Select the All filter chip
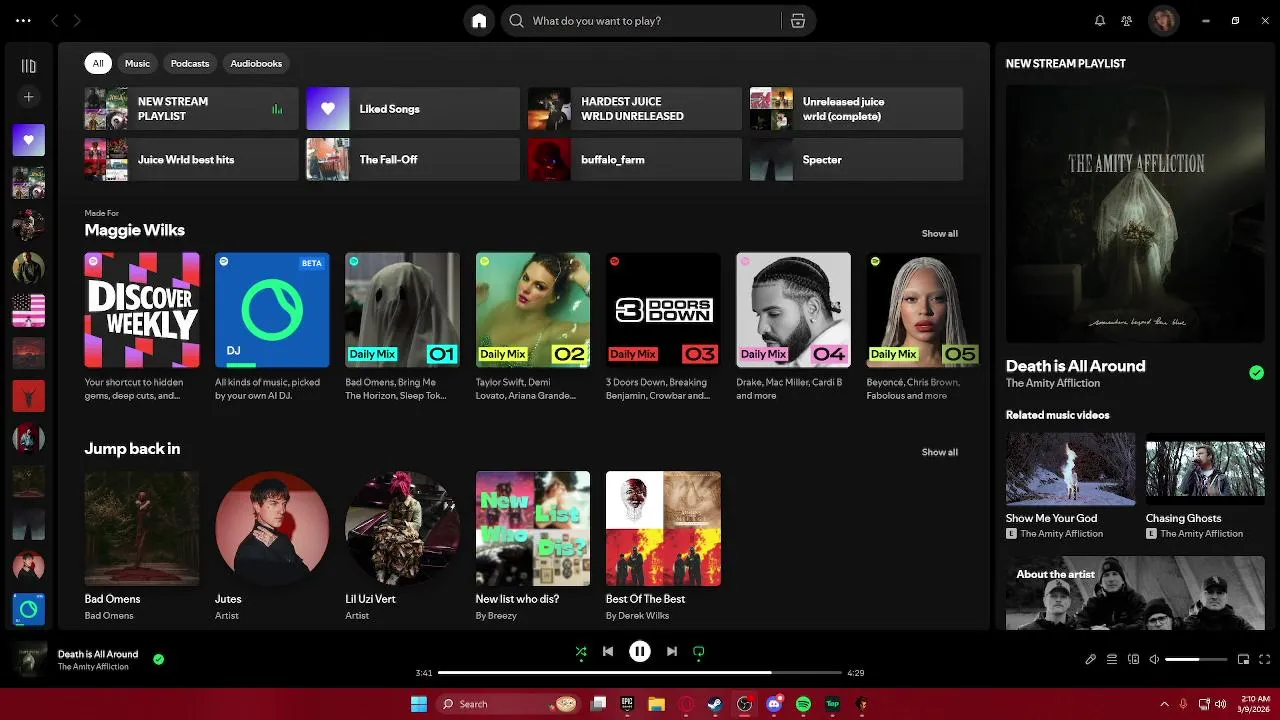The width and height of the screenshot is (1280, 720). pos(98,63)
